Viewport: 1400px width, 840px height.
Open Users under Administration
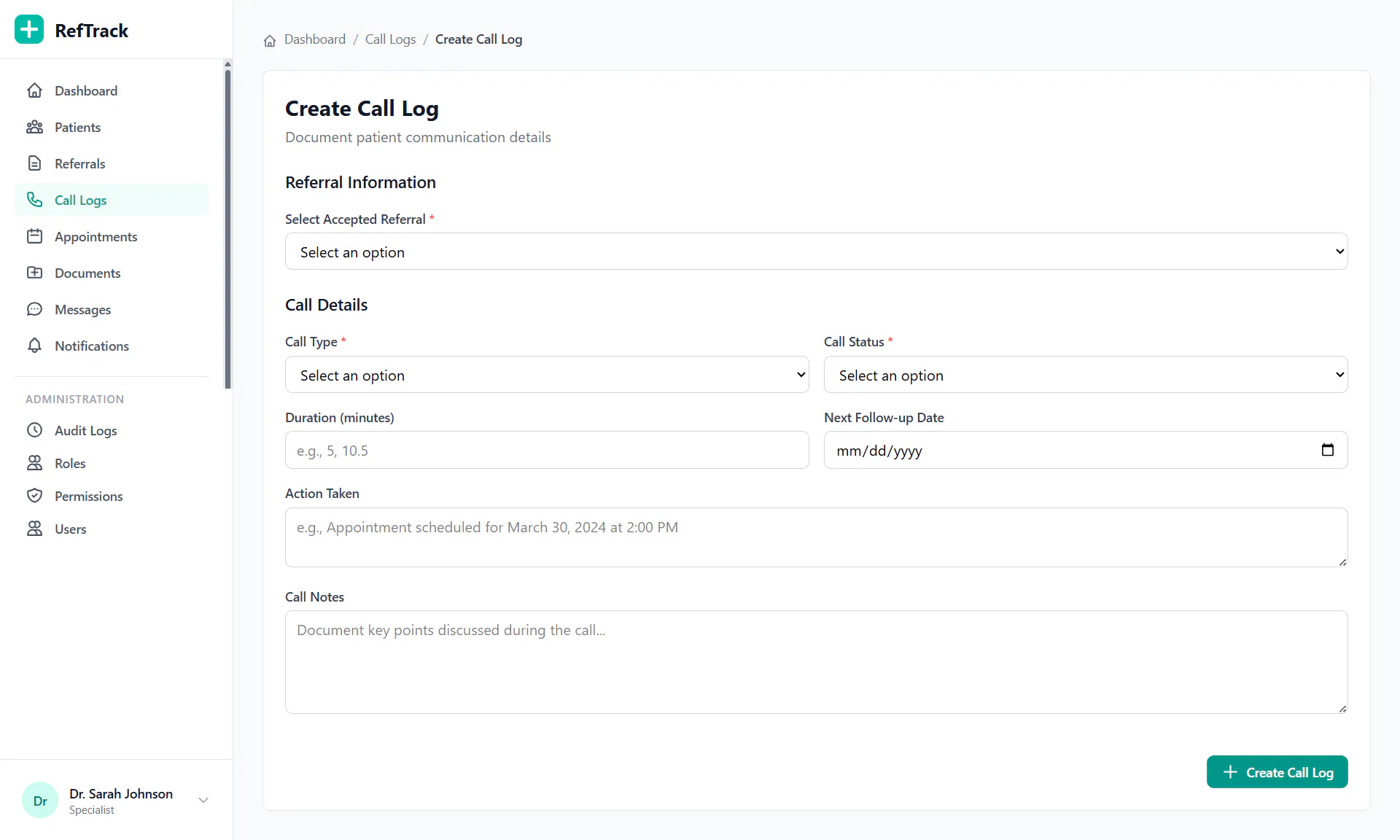[112, 529]
